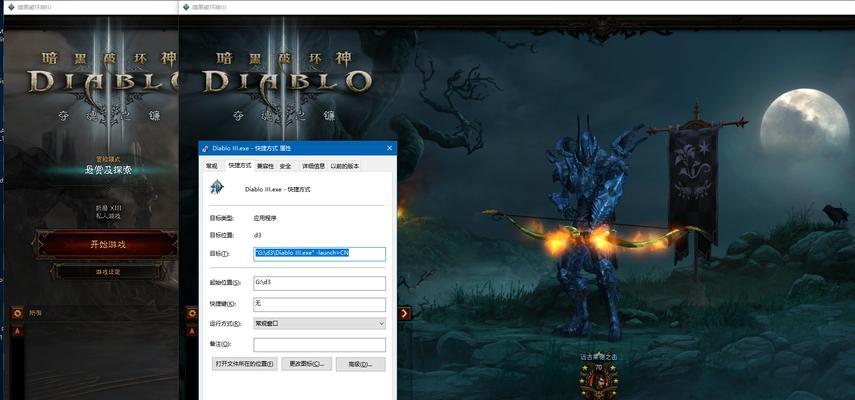
Task: Click the 目标 target path field
Action: (x=320, y=253)
